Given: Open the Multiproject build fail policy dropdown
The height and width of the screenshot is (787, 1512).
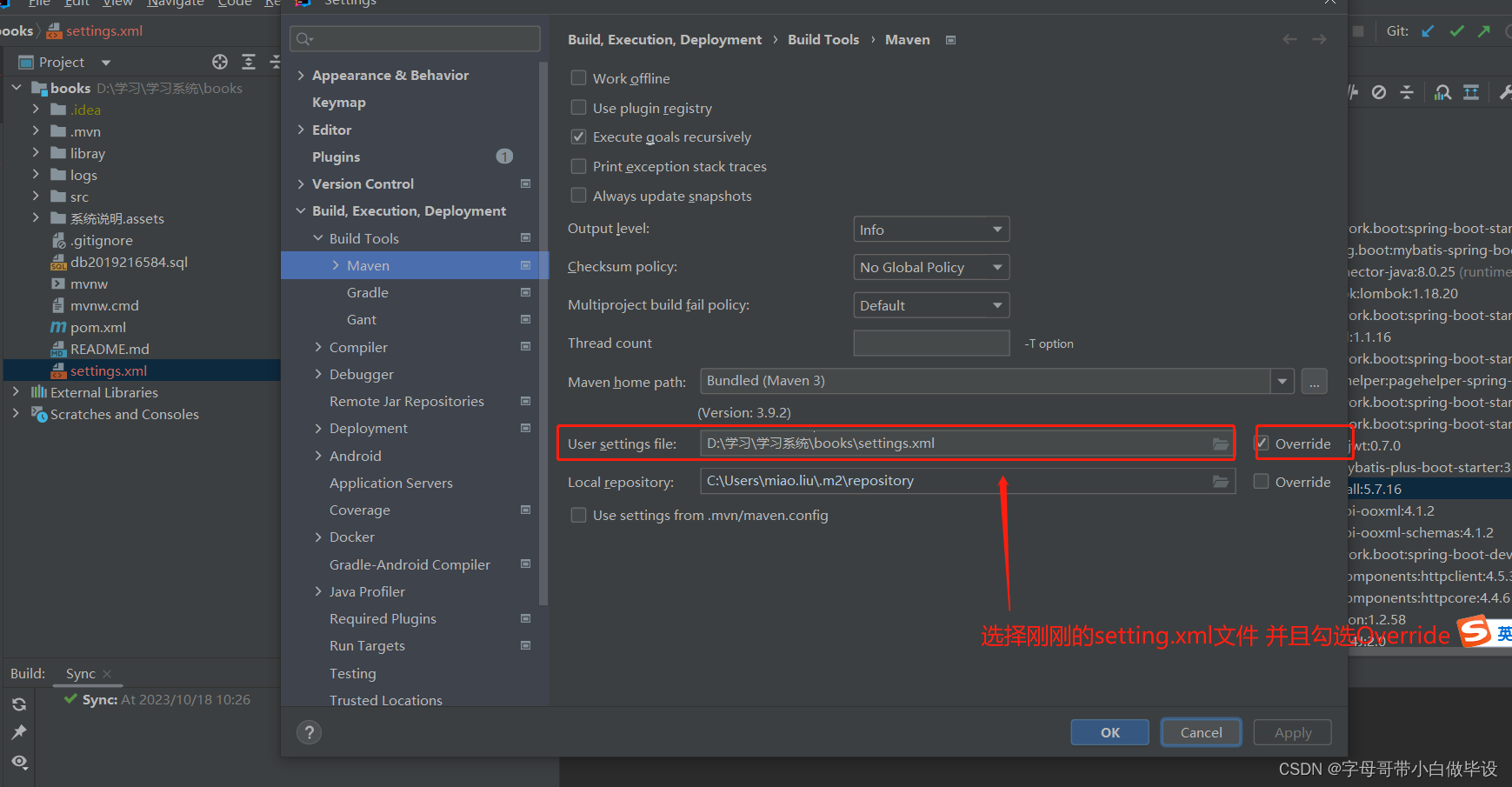Looking at the screenshot, I should 931,305.
